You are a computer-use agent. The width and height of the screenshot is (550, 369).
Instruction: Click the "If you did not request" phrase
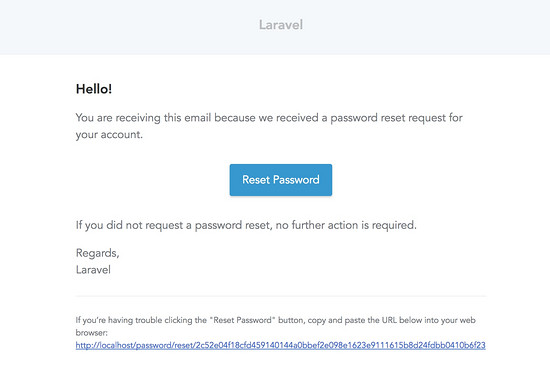pos(129,225)
